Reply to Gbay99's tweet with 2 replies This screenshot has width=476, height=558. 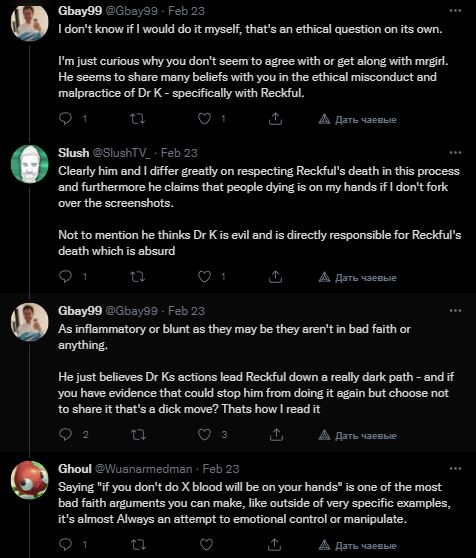65,435
